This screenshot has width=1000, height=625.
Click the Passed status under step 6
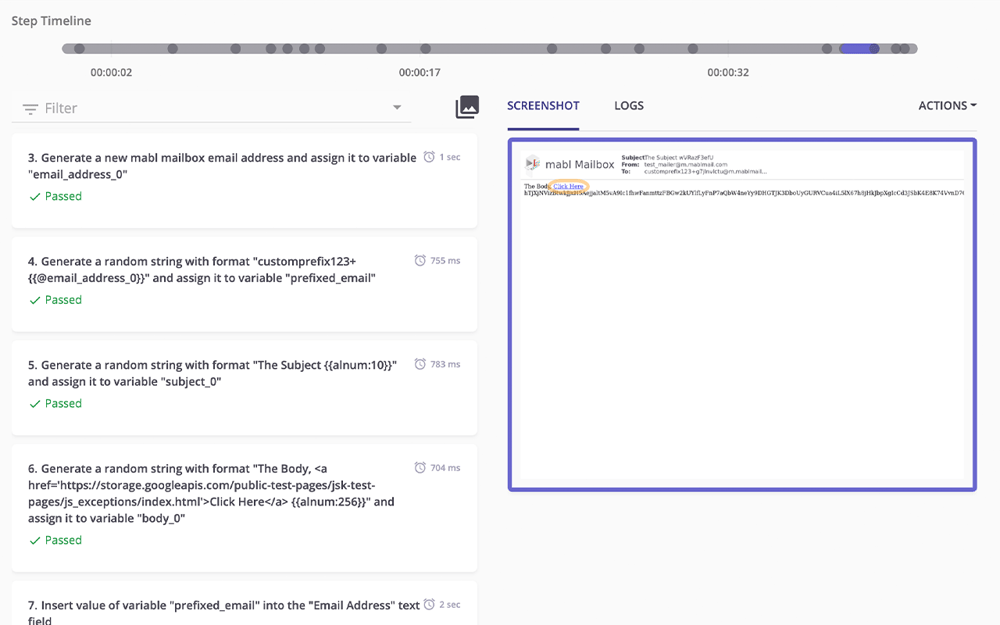coord(55,540)
